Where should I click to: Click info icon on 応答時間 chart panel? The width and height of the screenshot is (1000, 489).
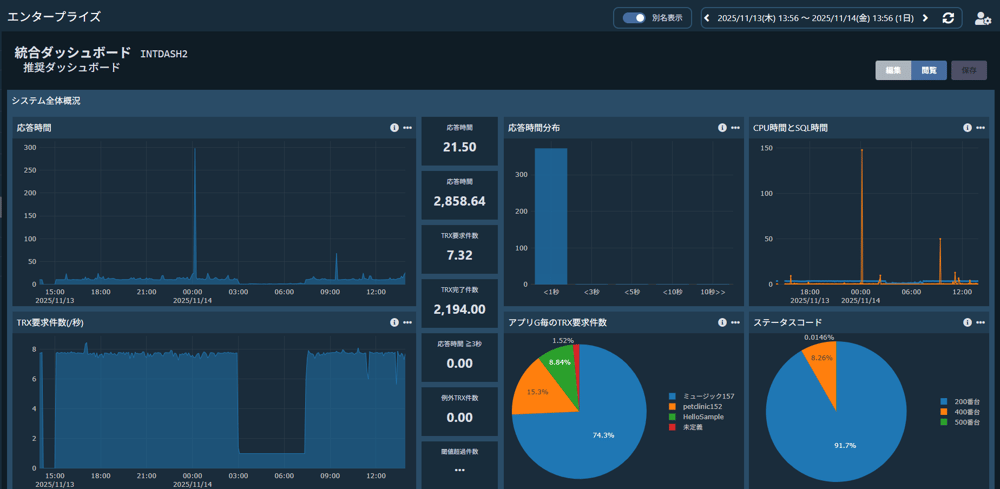394,128
